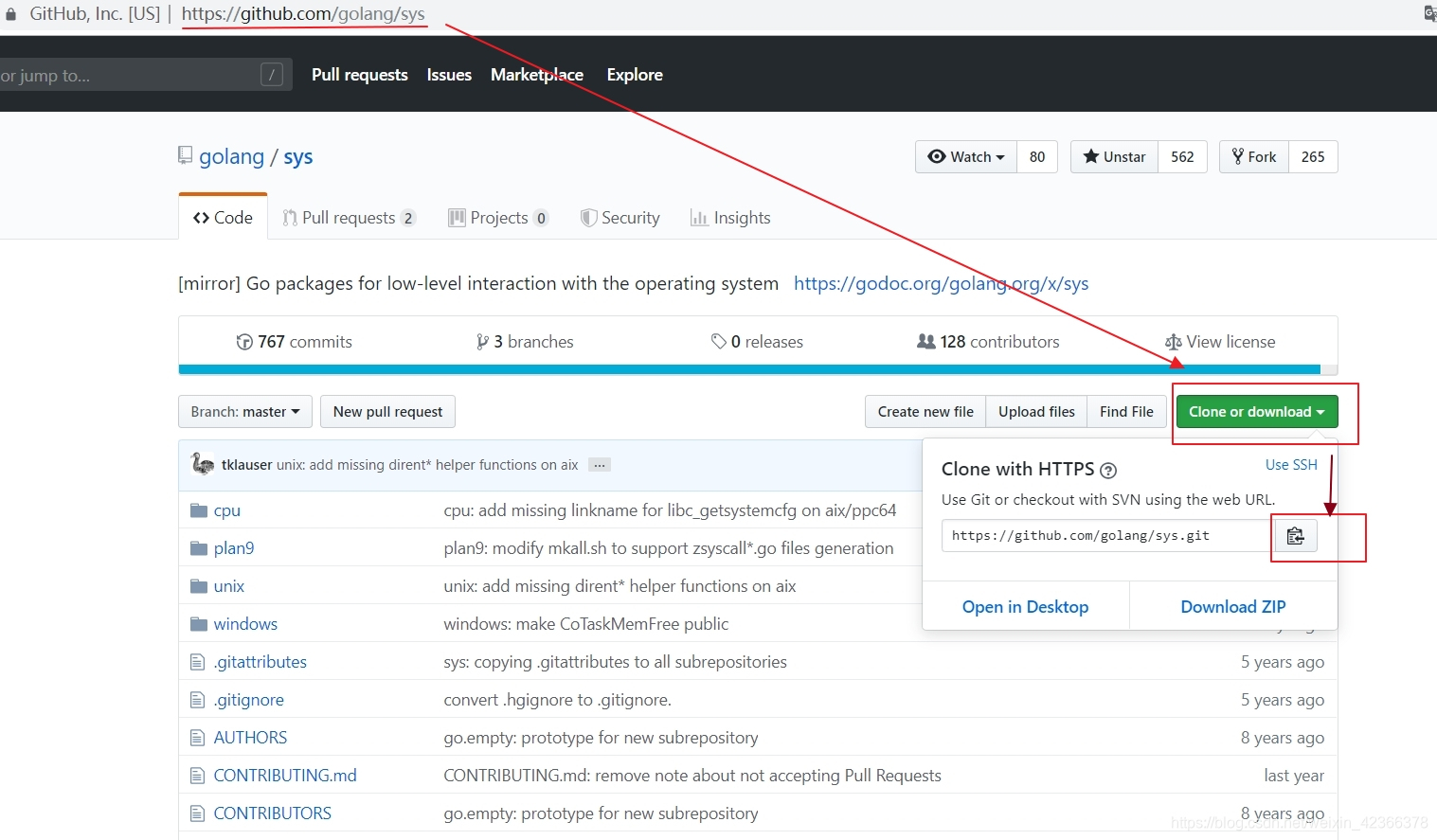Open the latest commit message link
This screenshot has height=840, width=1437.
coord(427,465)
